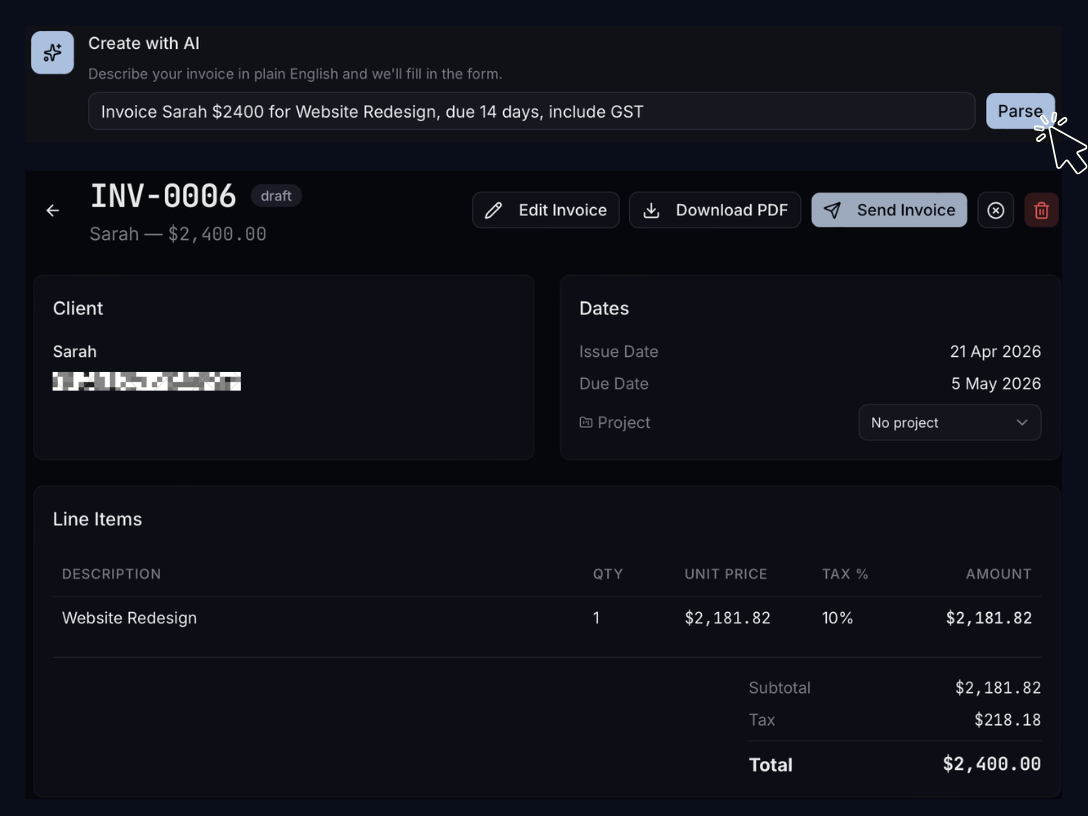Viewport: 1088px width, 816px height.
Task: Click the DESCRIPTION column header
Action: [x=111, y=574]
